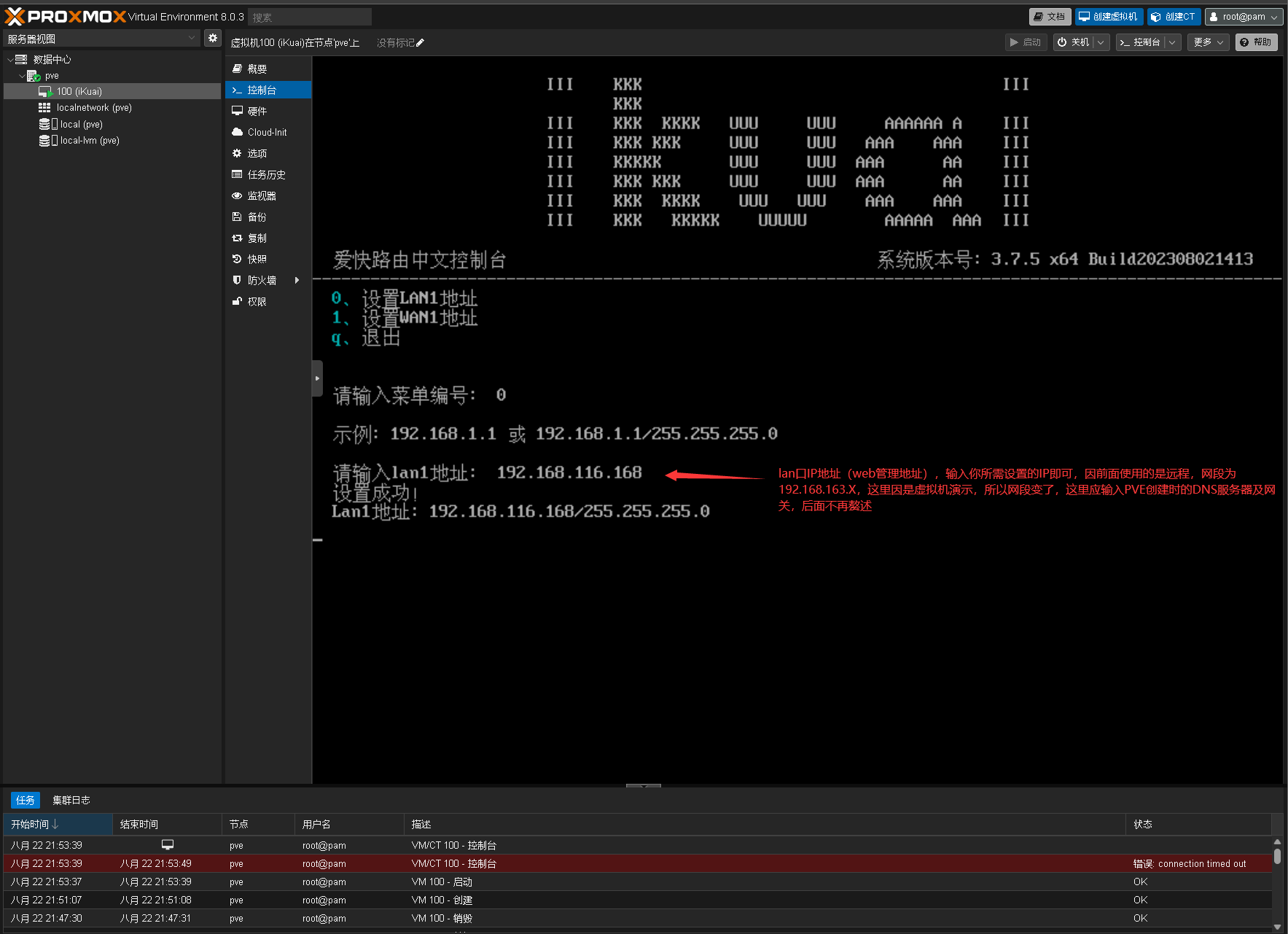The image size is (1288, 934).
Task: Click the 创建虚拟机 button
Action: coord(1108,17)
